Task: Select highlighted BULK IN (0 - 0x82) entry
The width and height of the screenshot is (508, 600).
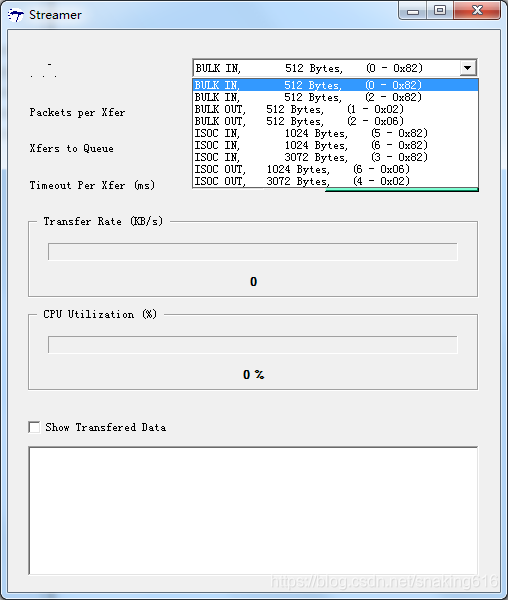Action: tap(335, 85)
